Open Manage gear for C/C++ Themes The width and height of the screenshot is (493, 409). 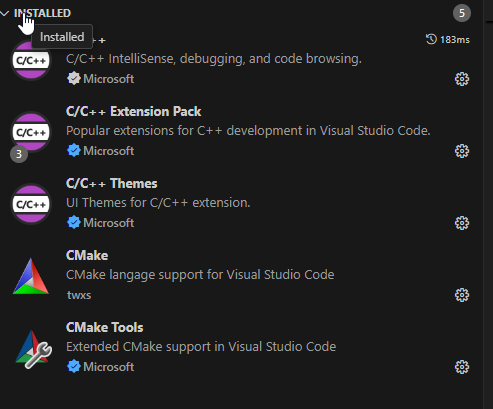[462, 223]
